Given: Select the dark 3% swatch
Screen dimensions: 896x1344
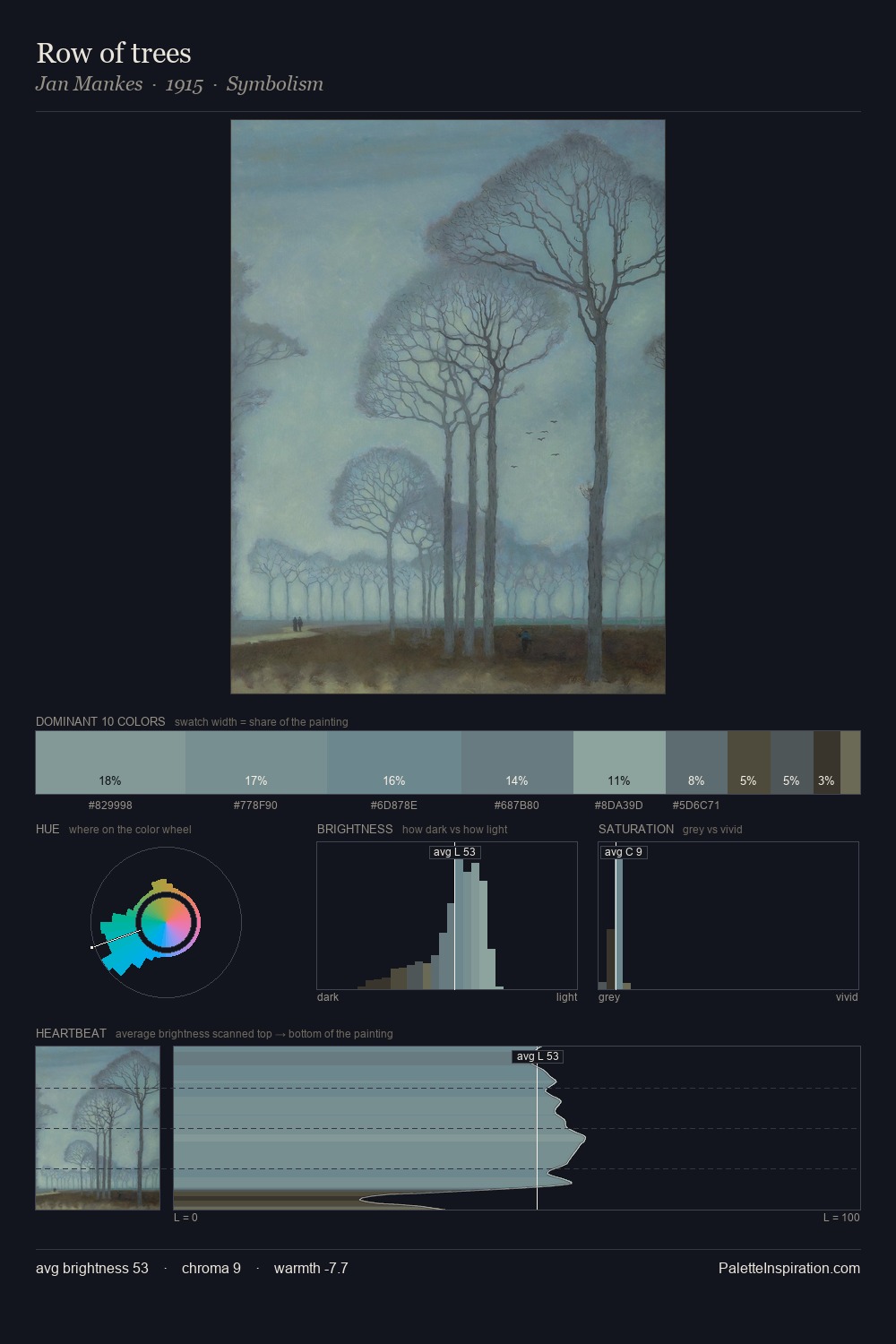Looking at the screenshot, I should [826, 762].
